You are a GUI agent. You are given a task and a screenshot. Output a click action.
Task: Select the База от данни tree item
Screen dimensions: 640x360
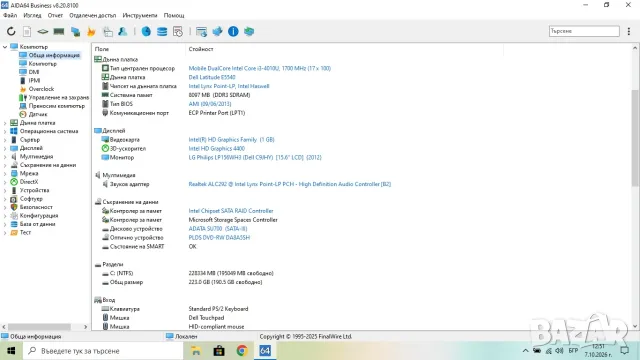click(37, 224)
